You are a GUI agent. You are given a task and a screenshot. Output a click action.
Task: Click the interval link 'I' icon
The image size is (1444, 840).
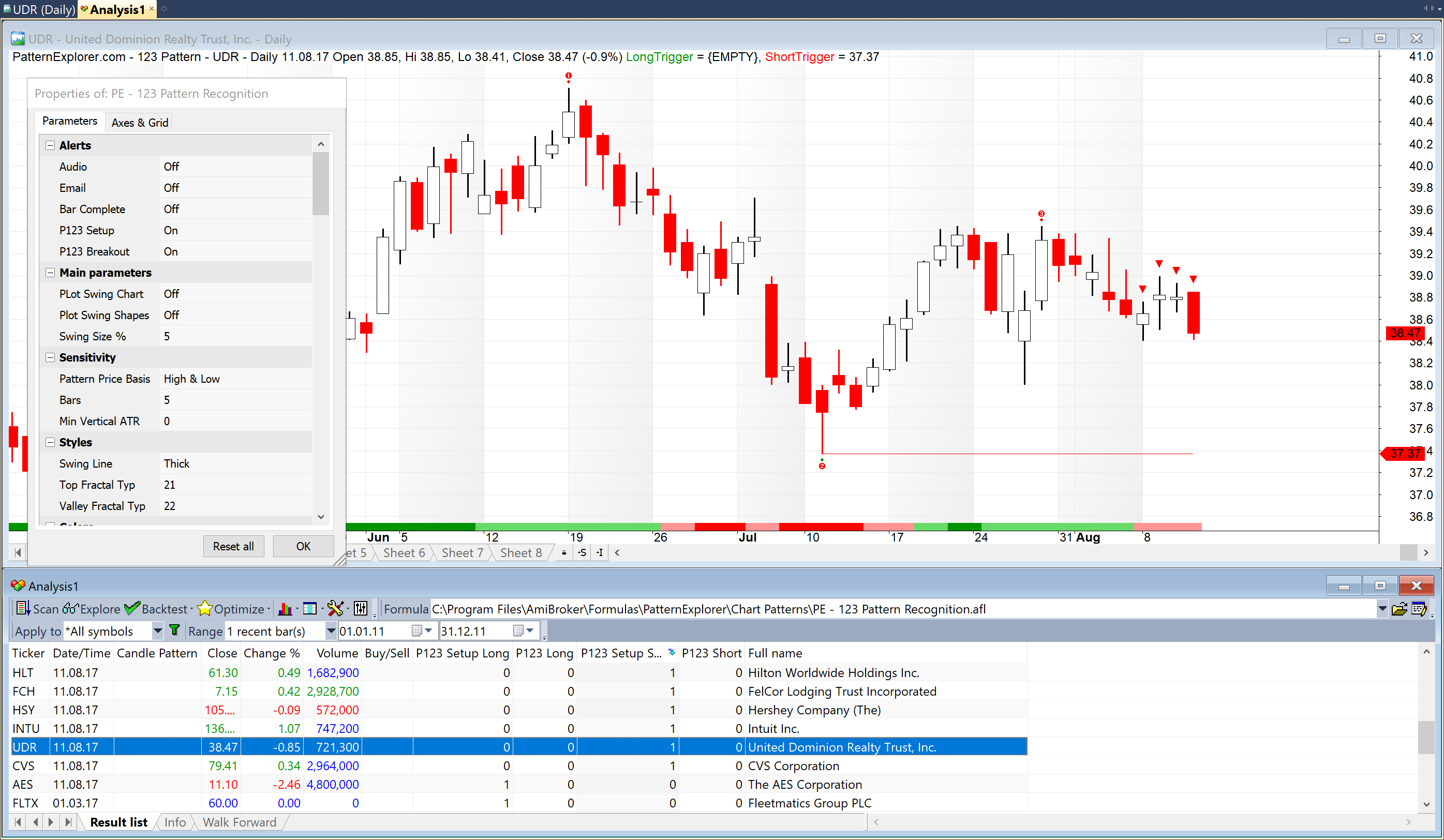point(599,552)
